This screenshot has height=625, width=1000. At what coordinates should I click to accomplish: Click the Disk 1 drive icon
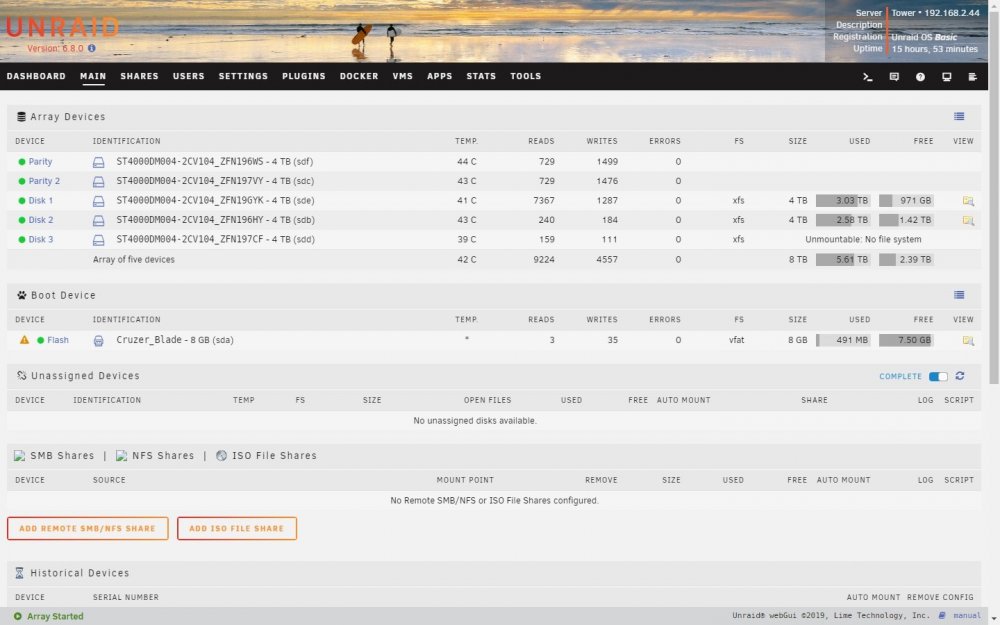tap(98, 201)
